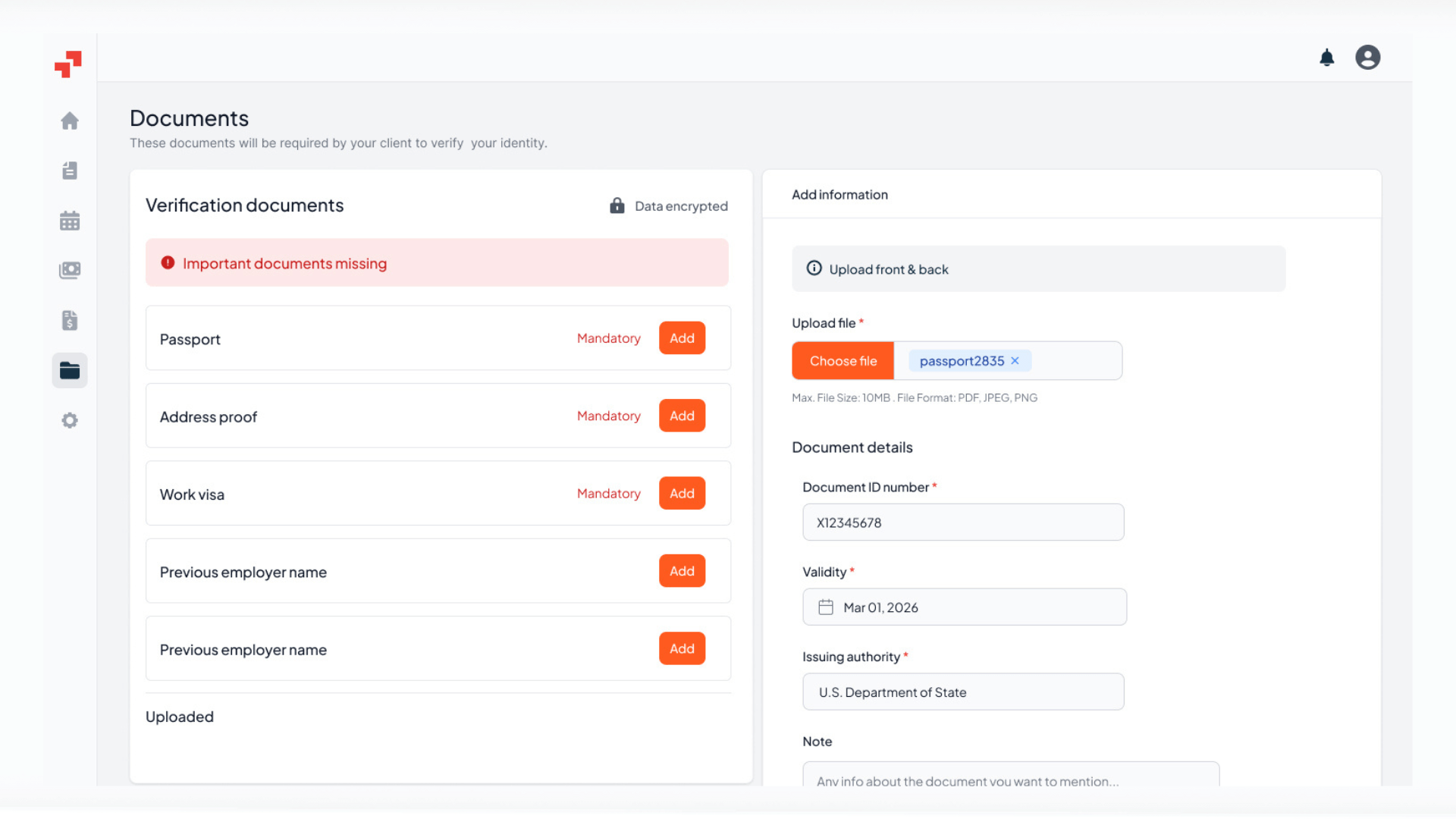Screen dimensions: 1456x819
Task: Open the Invoices icon in sidebar
Action: click(x=69, y=320)
